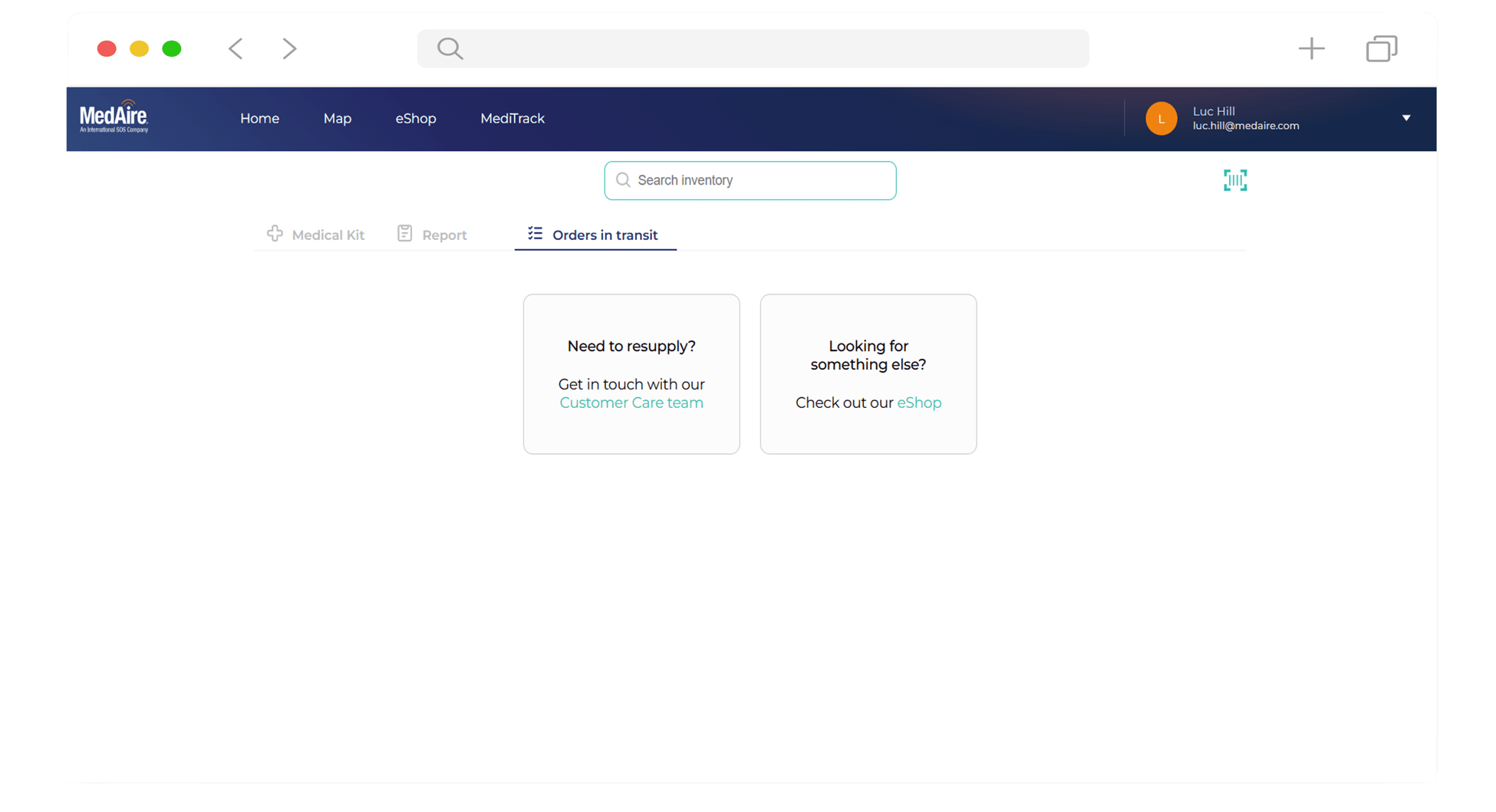Click the browser forward arrow

click(x=289, y=48)
